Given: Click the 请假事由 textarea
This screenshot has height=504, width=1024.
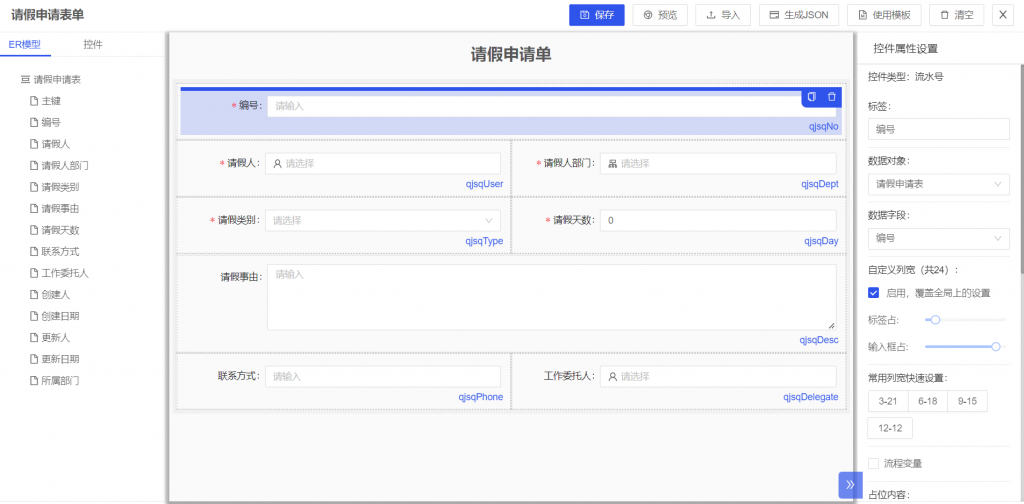Looking at the screenshot, I should coord(551,297).
